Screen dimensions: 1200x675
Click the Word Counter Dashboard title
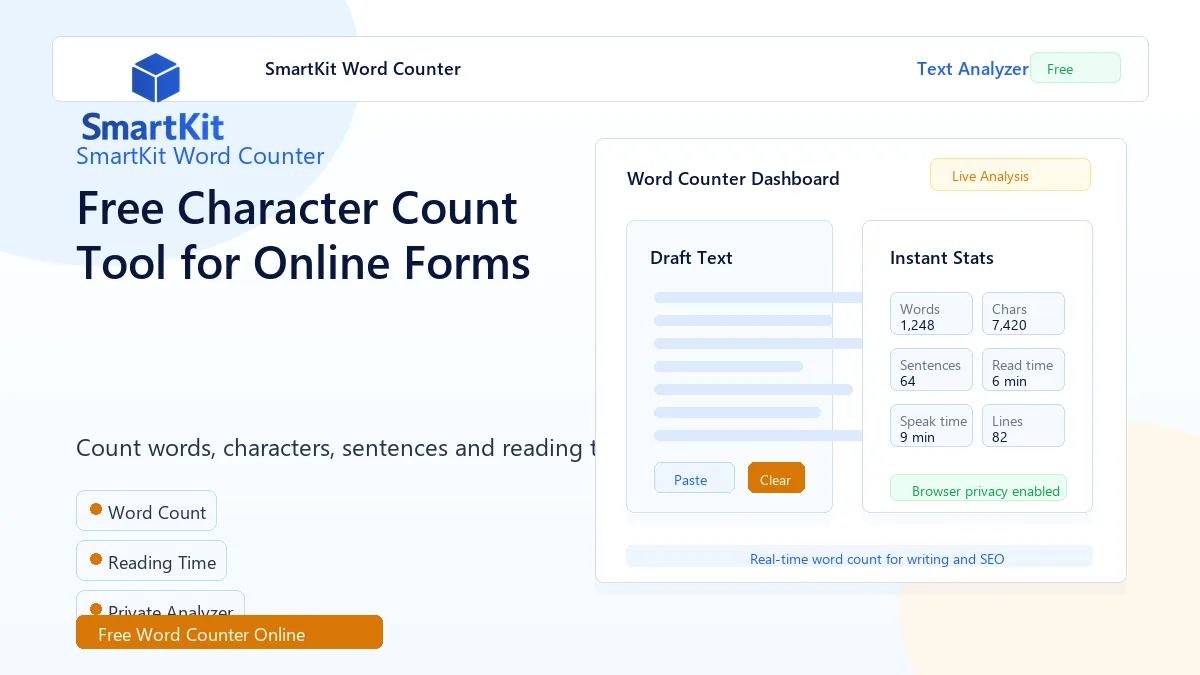click(733, 178)
